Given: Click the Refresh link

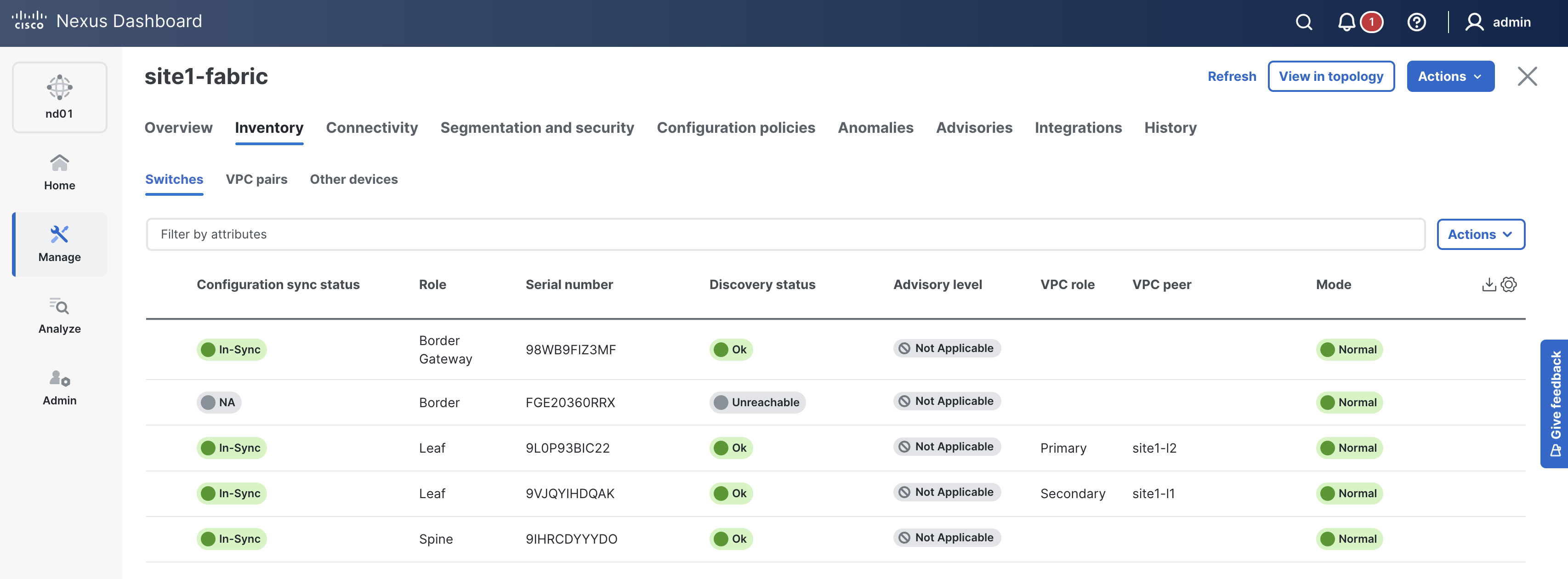Looking at the screenshot, I should 1232,77.
